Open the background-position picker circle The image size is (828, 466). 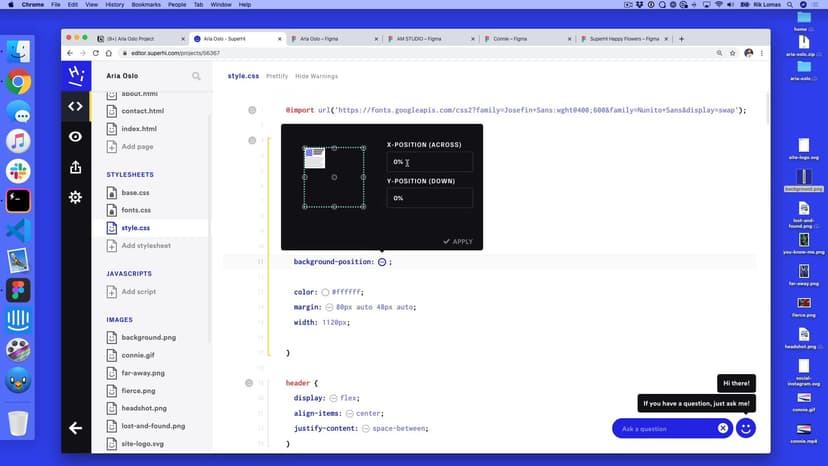tap(382, 262)
